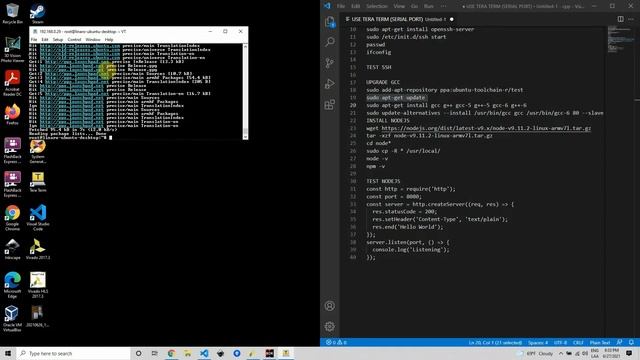Screen dimensions: 640x360
Task: Click the Ln 20, Col 1 status entry
Action: [495, 342]
